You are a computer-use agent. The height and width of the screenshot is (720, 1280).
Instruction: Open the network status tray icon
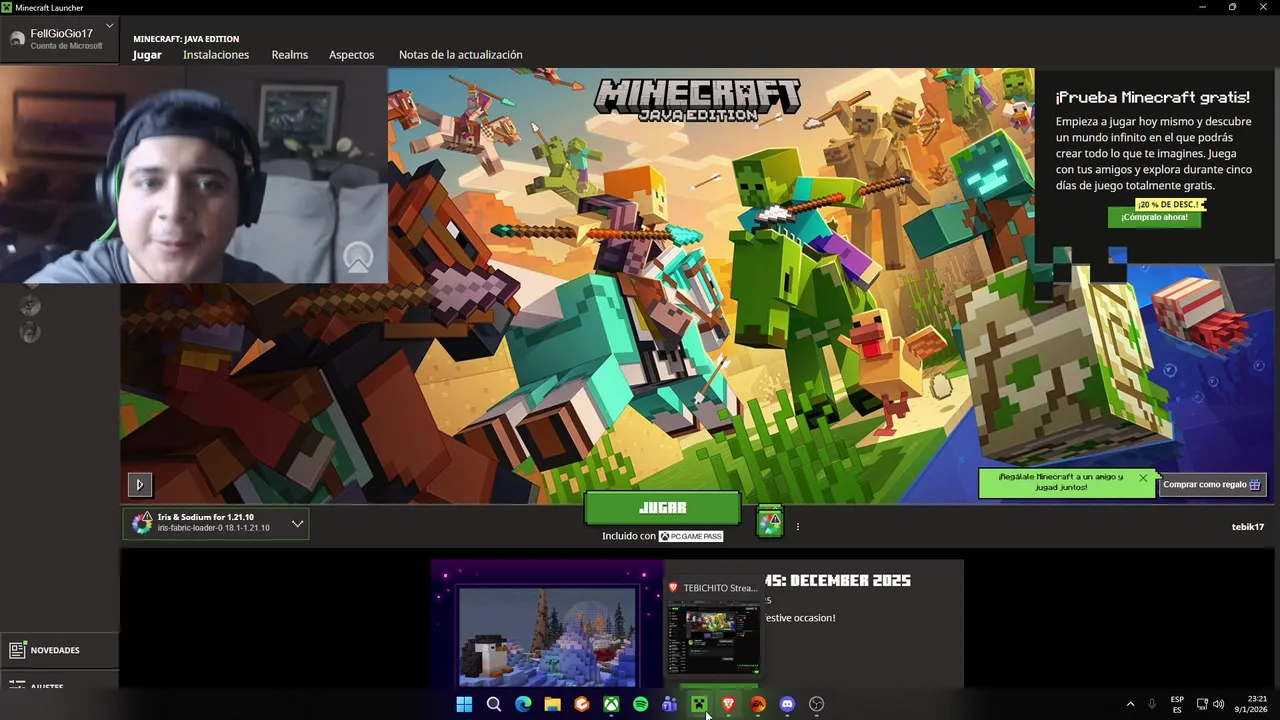pyautogui.click(x=1202, y=704)
